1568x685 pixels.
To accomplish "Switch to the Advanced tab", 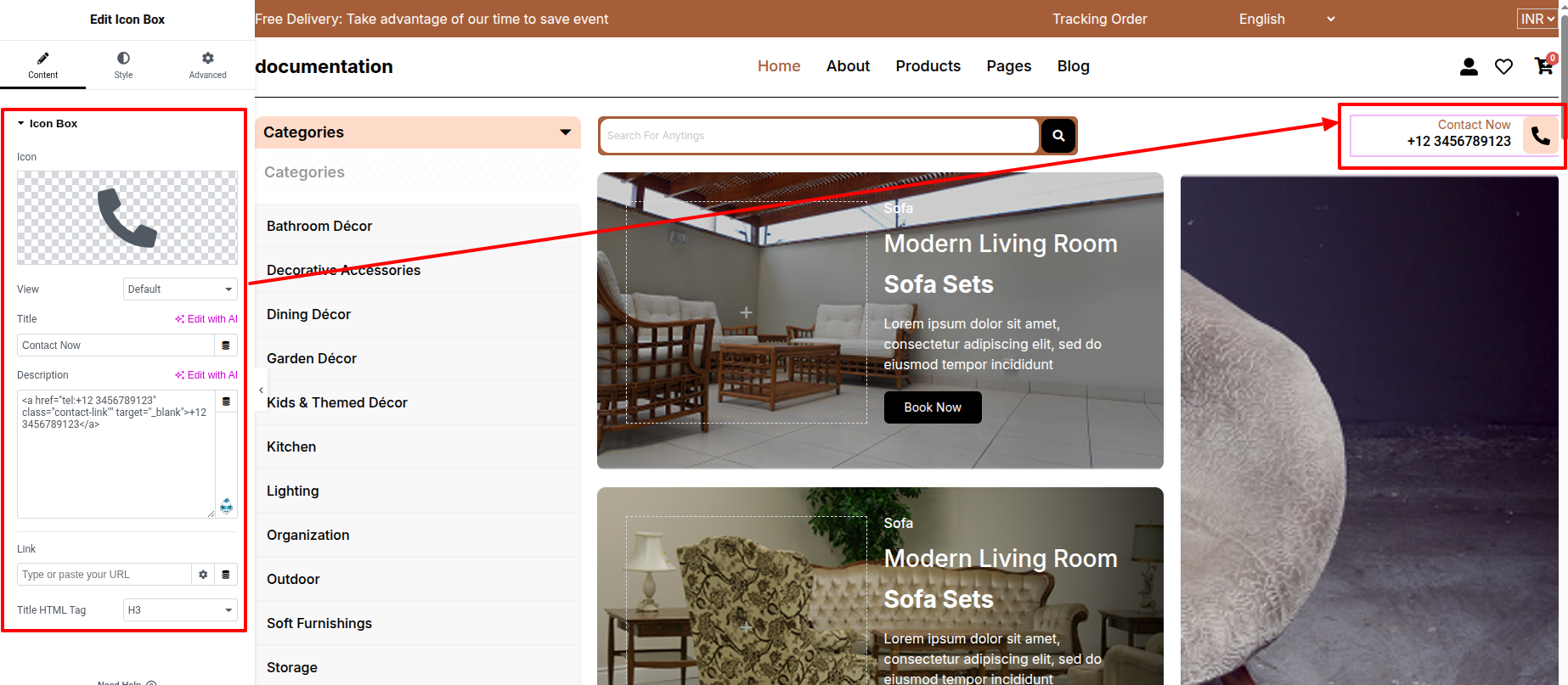I will point(207,65).
